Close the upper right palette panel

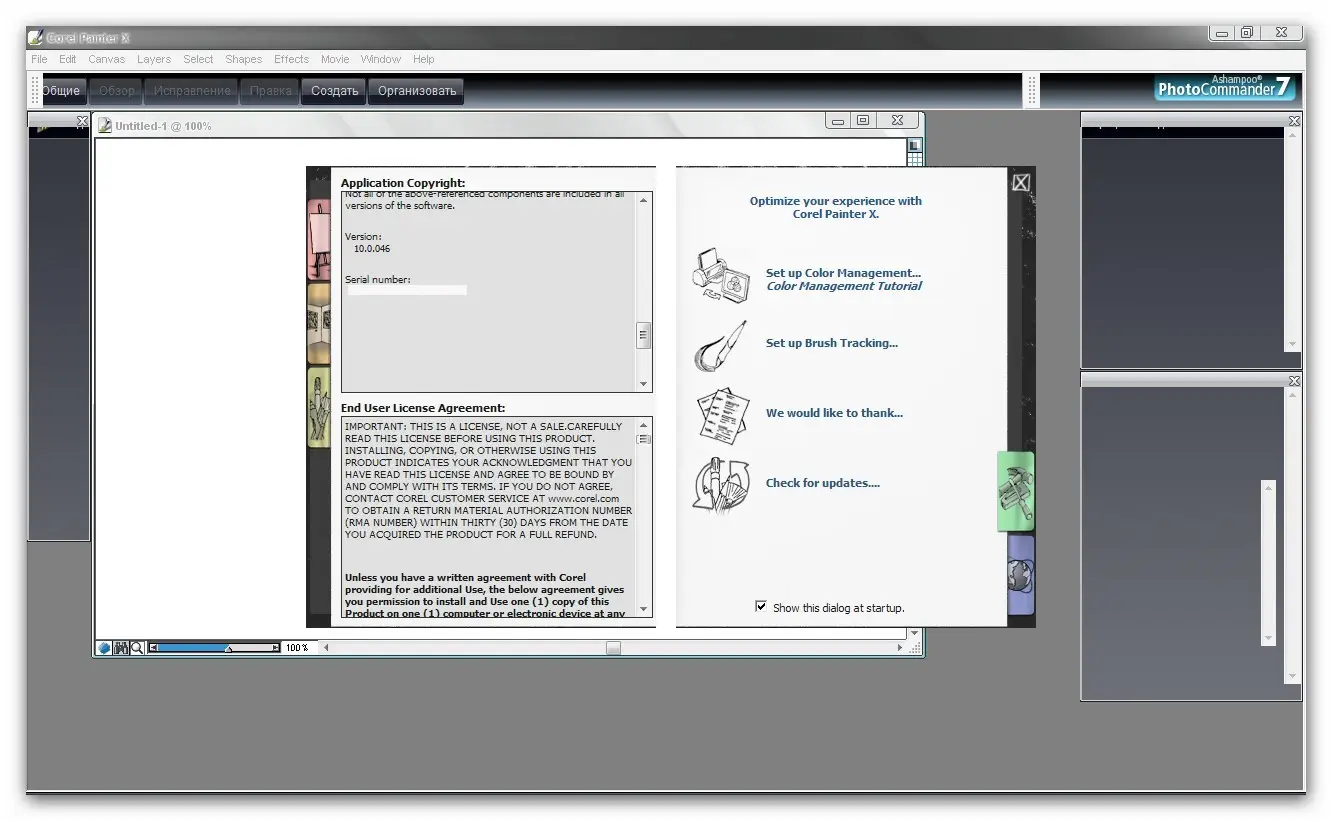(x=1294, y=121)
